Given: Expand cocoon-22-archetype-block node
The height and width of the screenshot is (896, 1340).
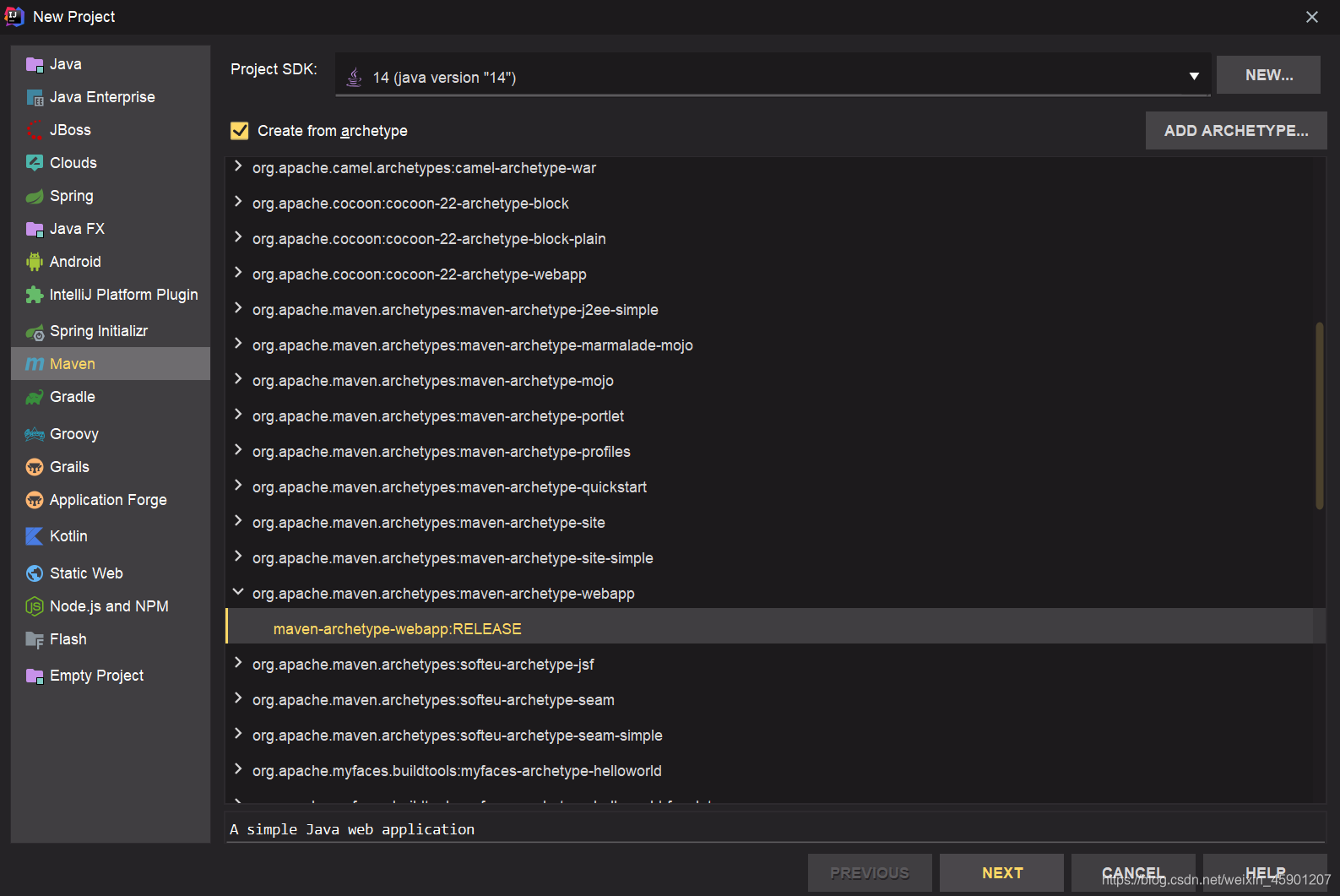Looking at the screenshot, I should [238, 203].
